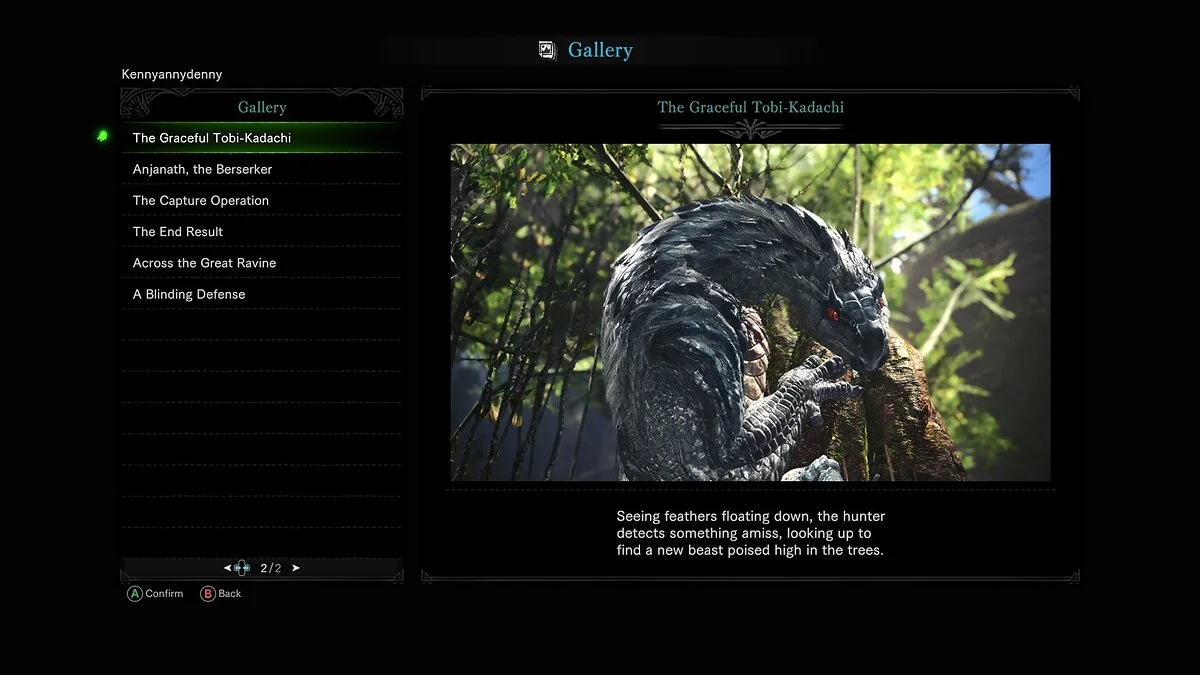Click the Gallery screen title text
Screen dimensions: 1200x675
tap(600, 50)
